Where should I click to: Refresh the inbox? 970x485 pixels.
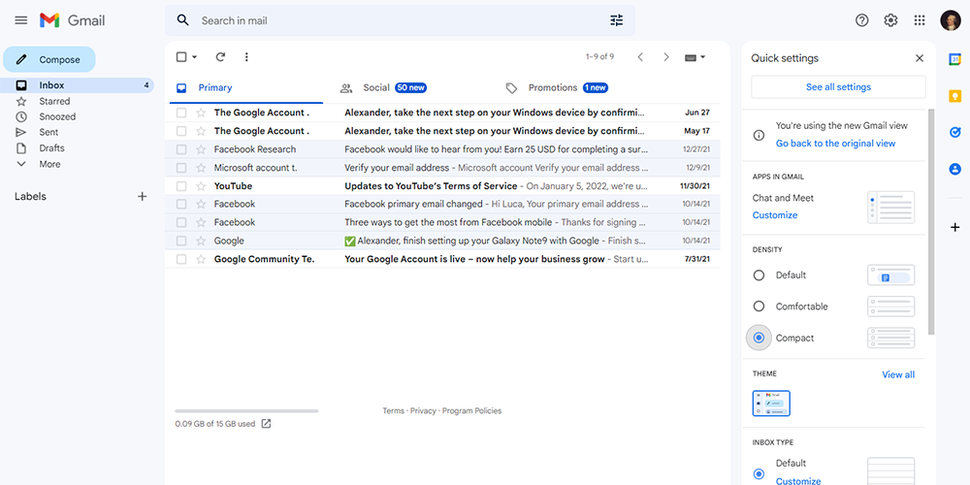pos(220,57)
